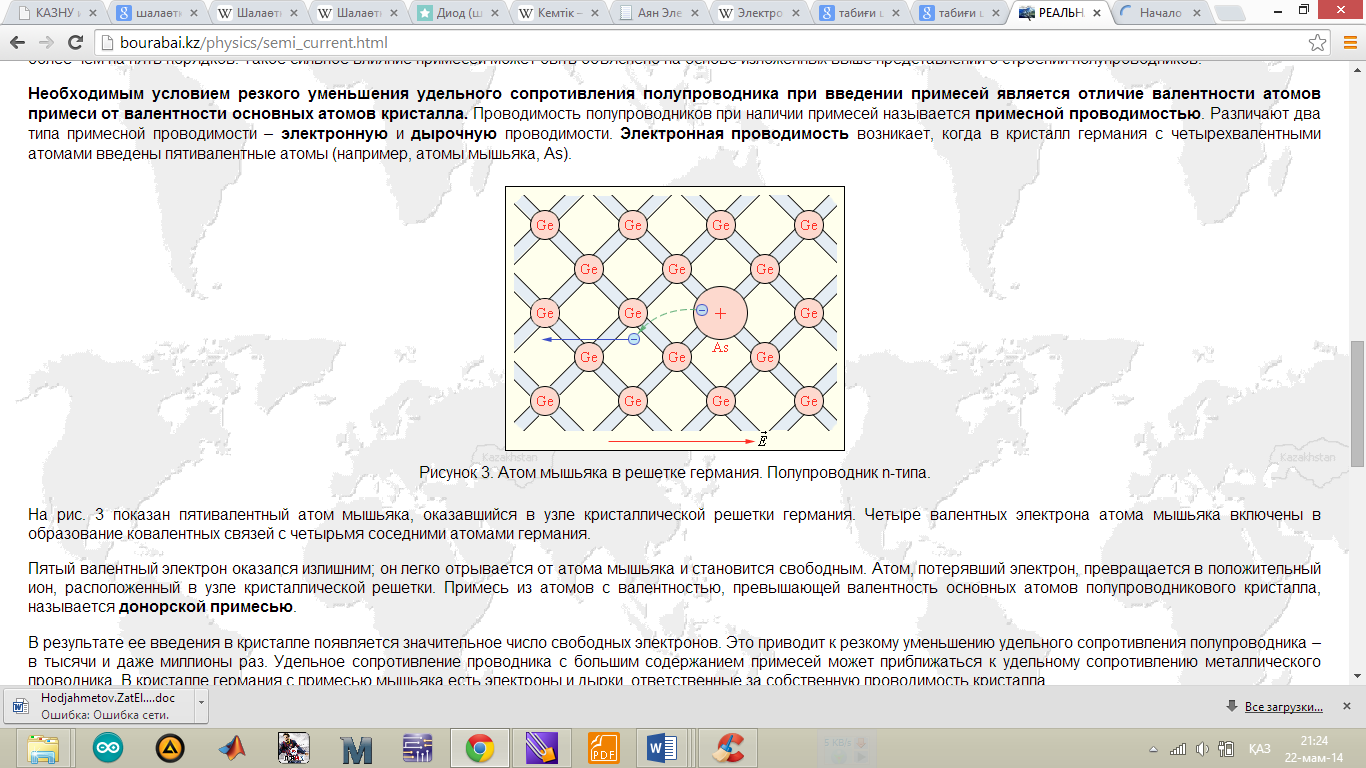Viewport: 1366px width, 768px height.
Task: Open the volume speaker tray icon
Action: click(1201, 748)
